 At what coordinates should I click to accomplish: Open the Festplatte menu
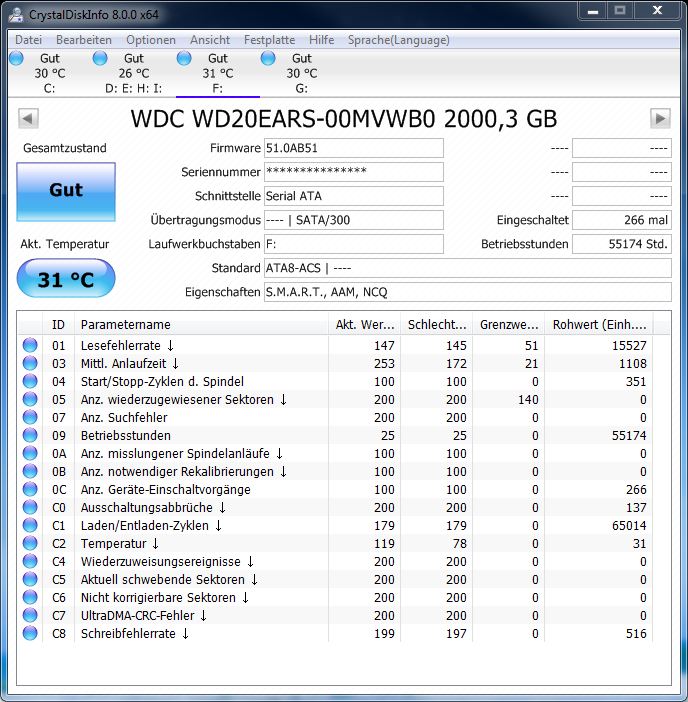tap(269, 40)
